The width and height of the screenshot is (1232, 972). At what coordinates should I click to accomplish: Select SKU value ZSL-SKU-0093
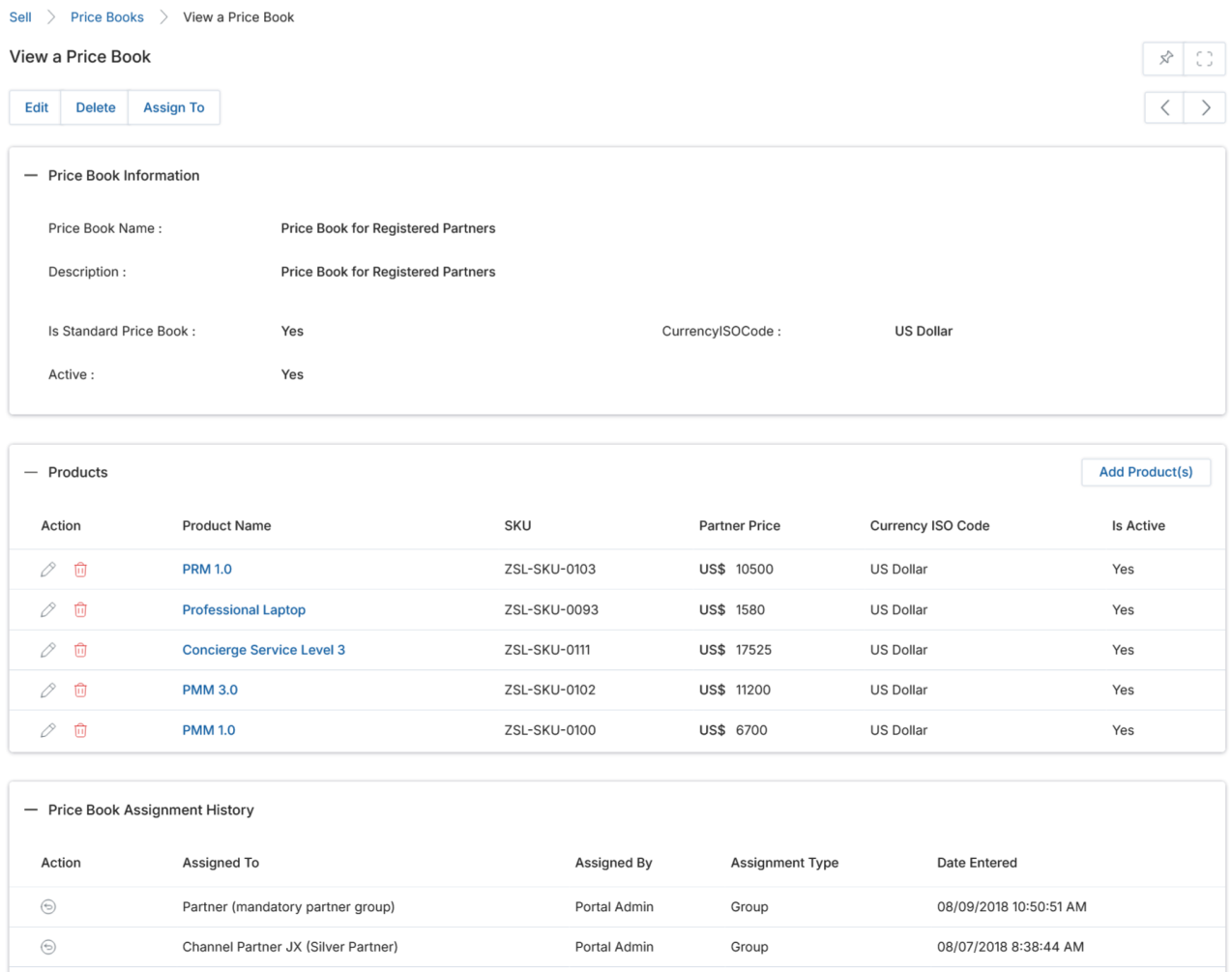(551, 609)
